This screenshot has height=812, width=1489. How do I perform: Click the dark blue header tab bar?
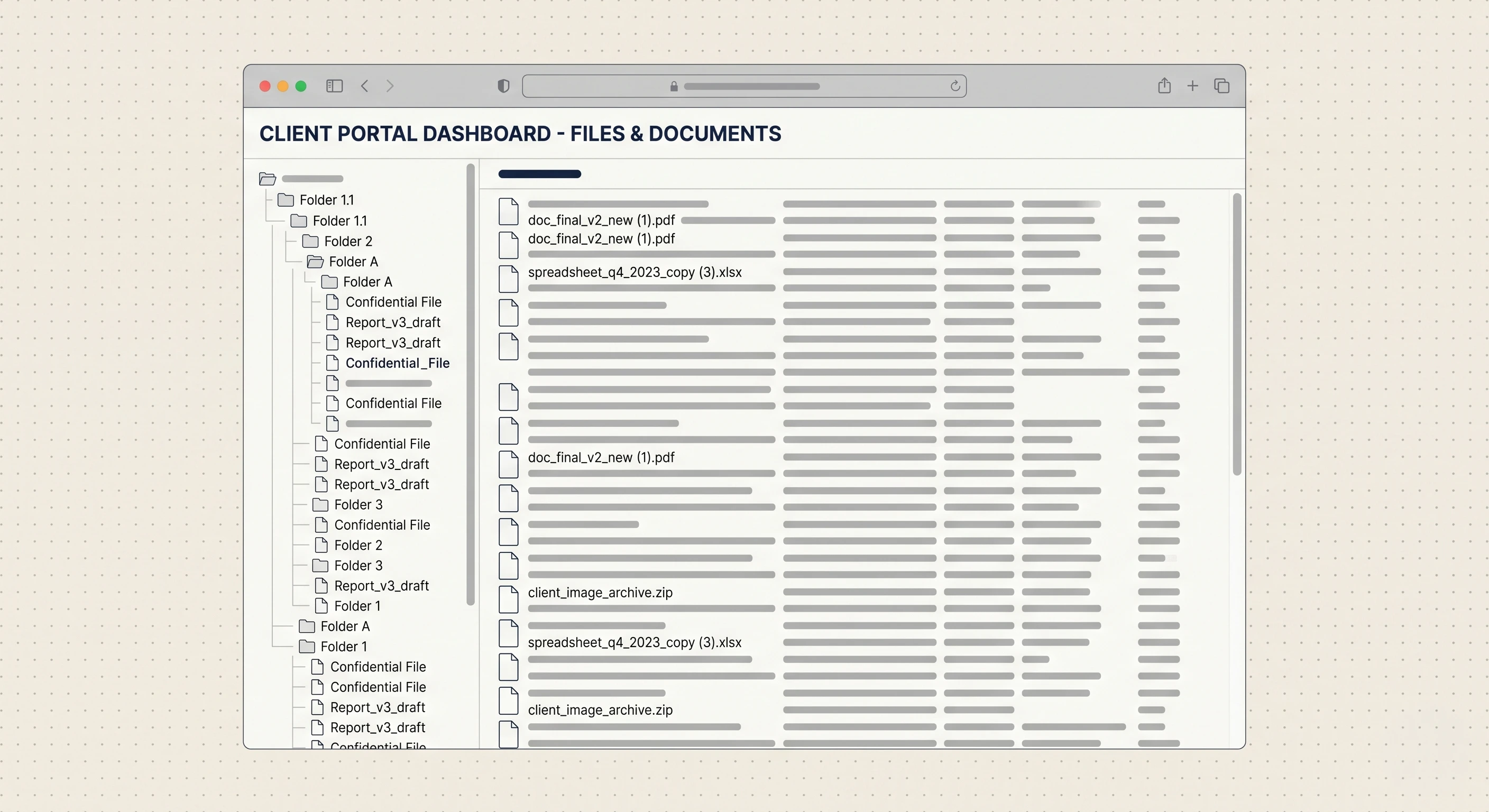click(539, 174)
